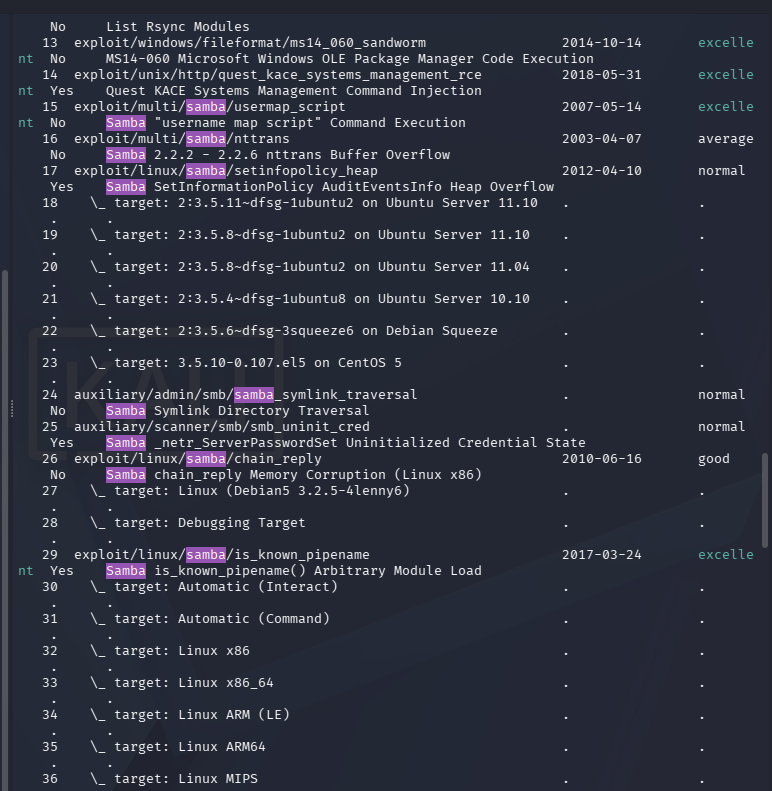Click target 'Debian Squeeze' row
Screen dimensions: 772x791
tap(294, 331)
